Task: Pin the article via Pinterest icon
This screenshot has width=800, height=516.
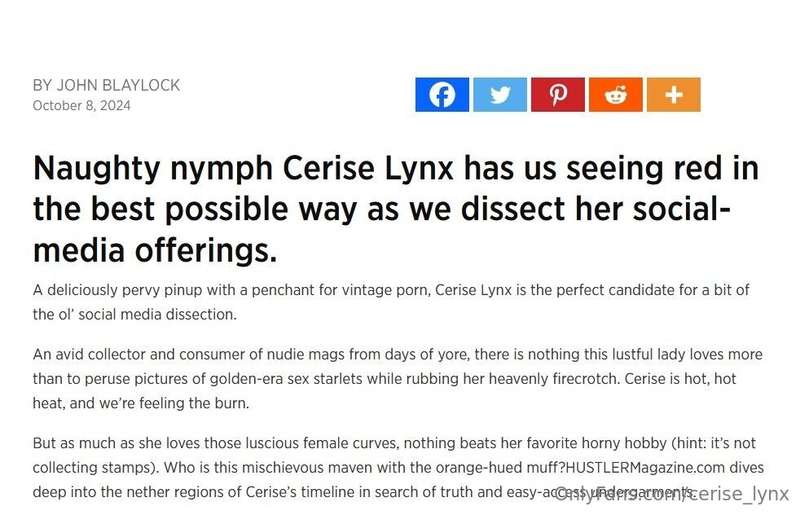Action: point(558,94)
